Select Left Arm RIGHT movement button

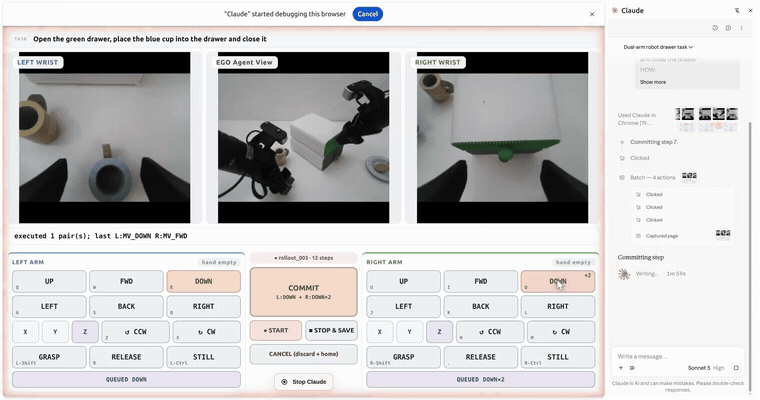(x=204, y=307)
